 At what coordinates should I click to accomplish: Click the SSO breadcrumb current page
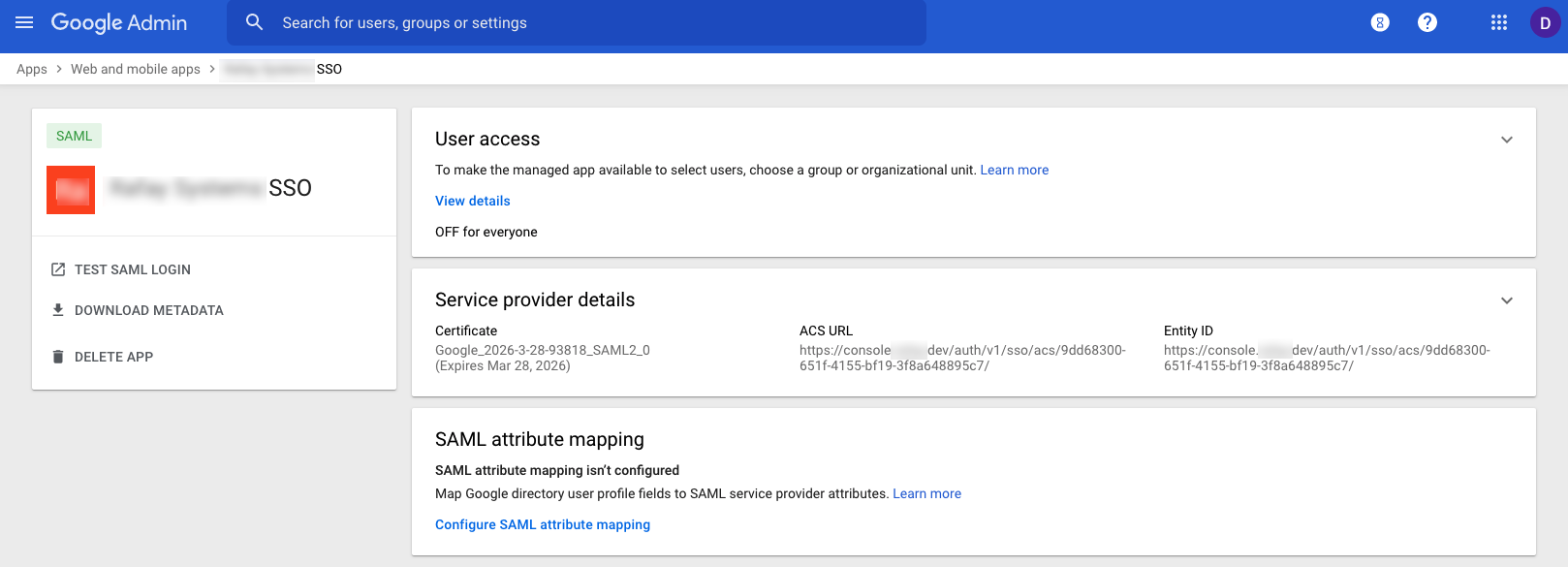click(x=329, y=69)
